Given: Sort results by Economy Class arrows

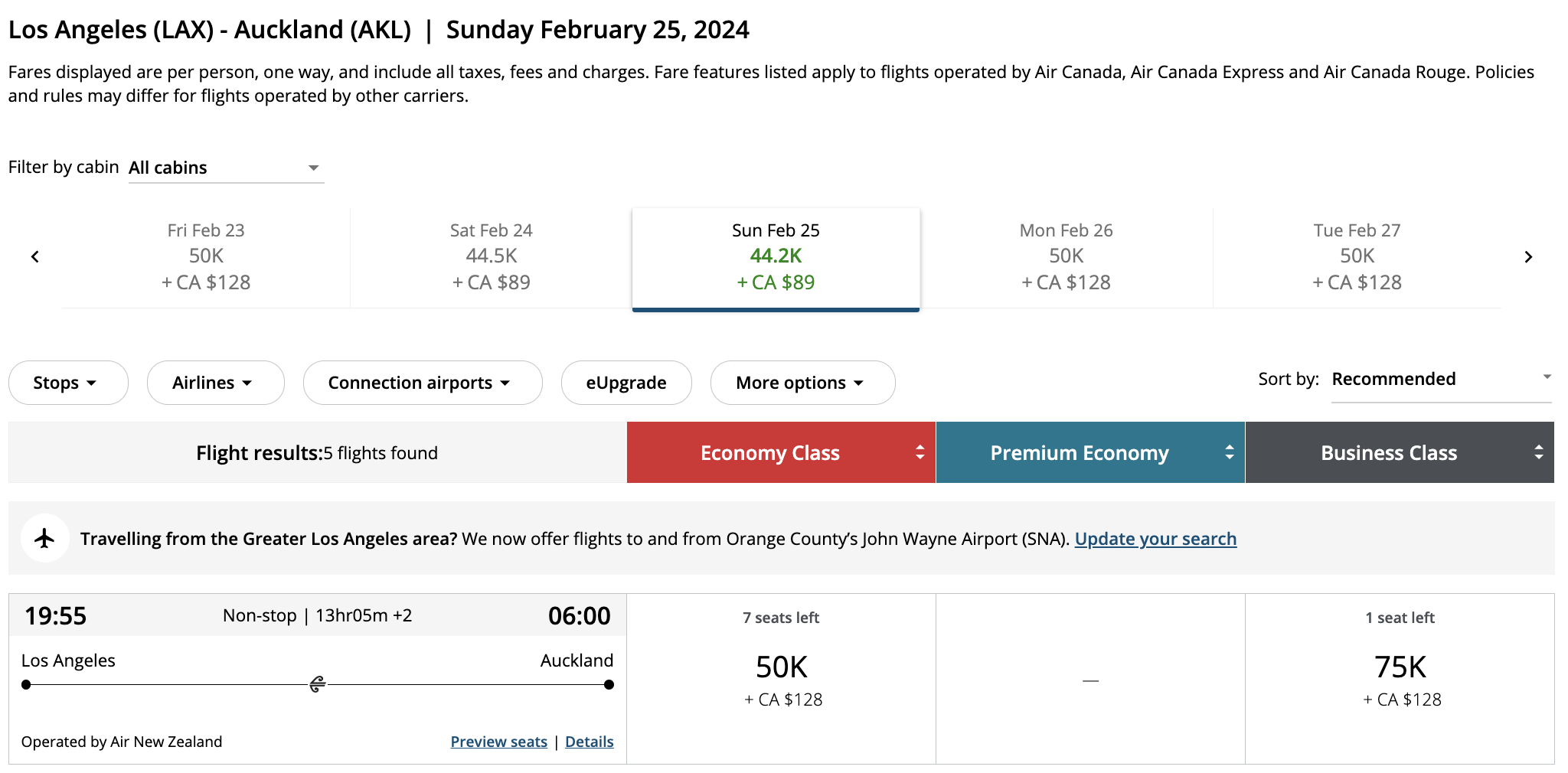Looking at the screenshot, I should tap(920, 452).
